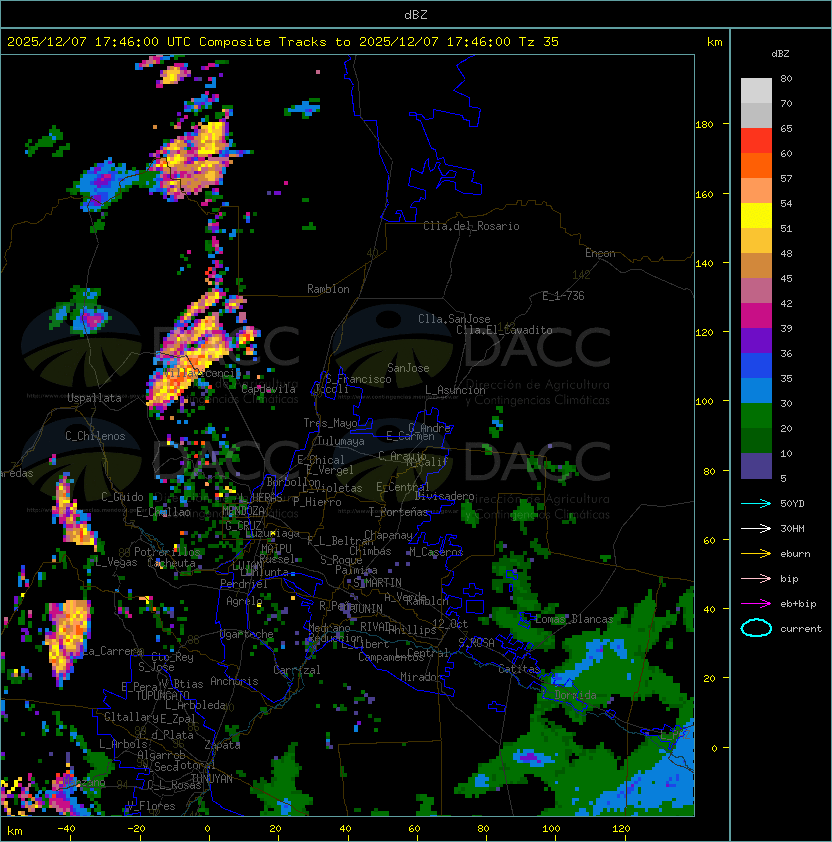Click the Tres_Mayo label on the map
The height and width of the screenshot is (842, 832).
click(x=330, y=423)
